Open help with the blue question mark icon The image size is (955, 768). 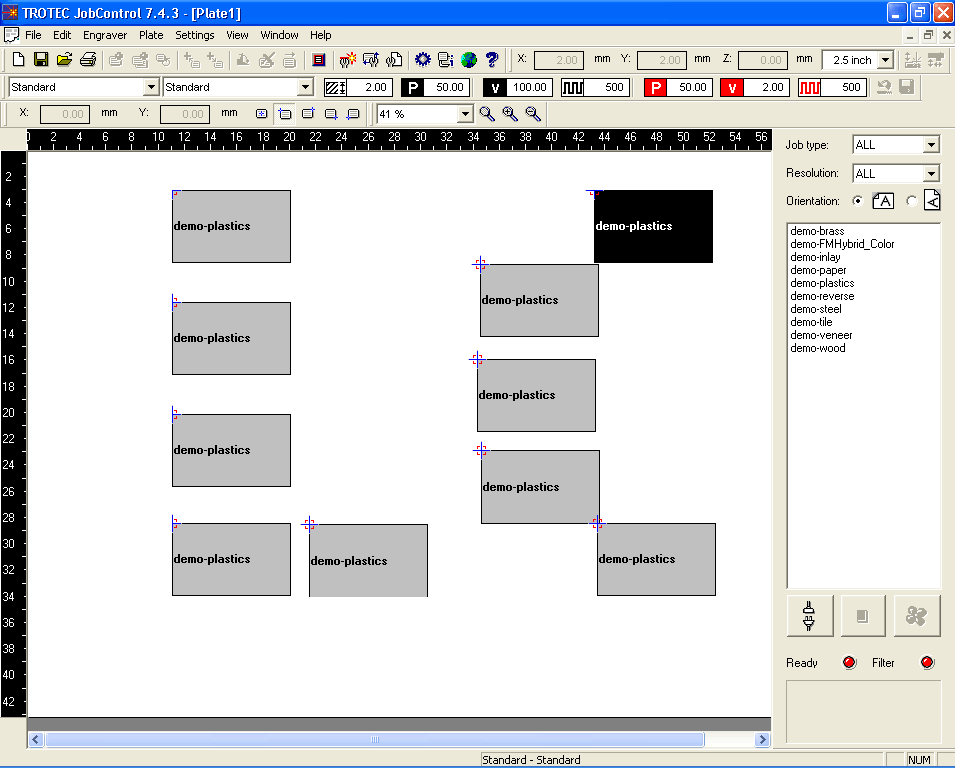(x=492, y=60)
